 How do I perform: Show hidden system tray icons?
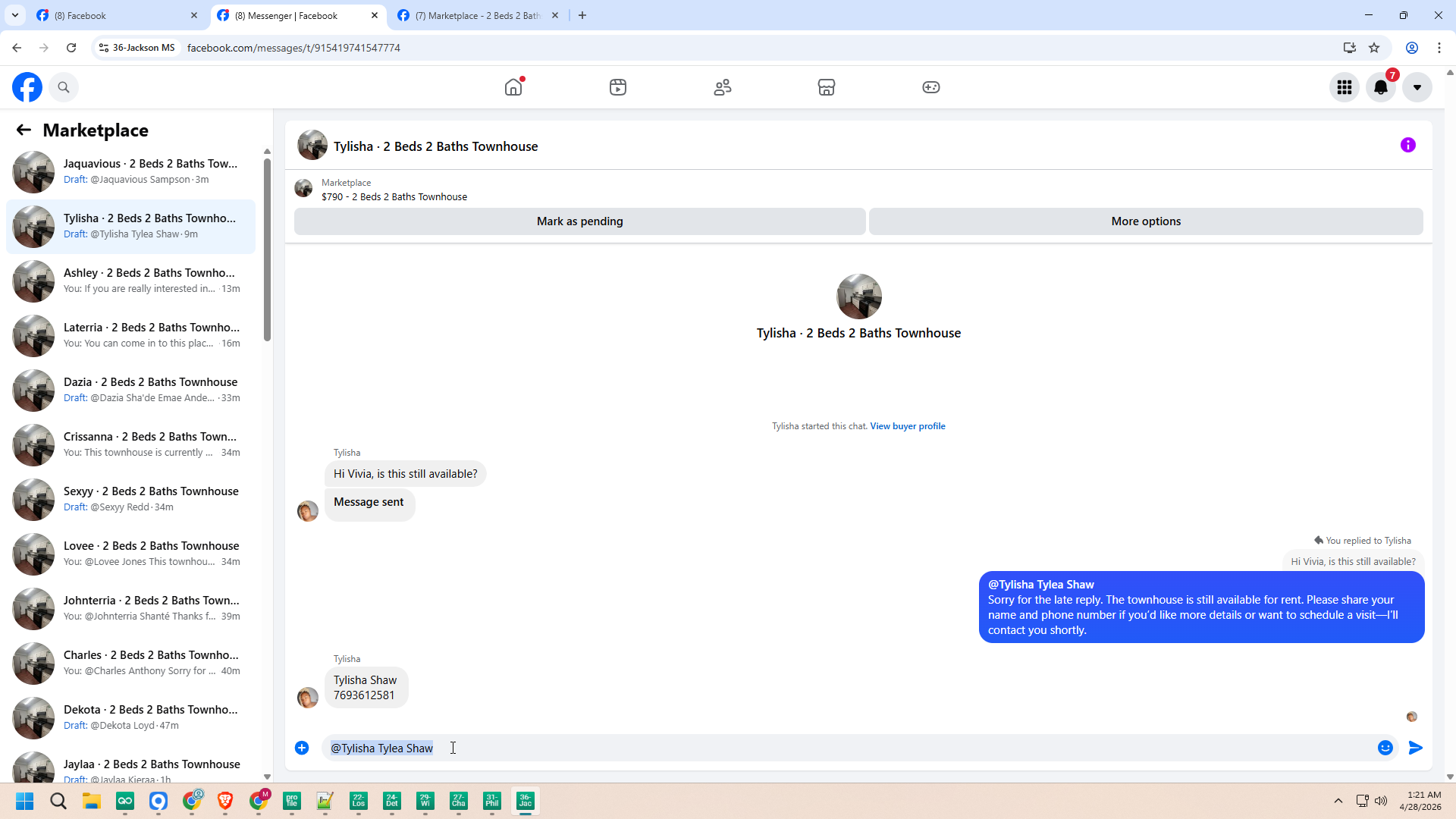pos(1338,801)
